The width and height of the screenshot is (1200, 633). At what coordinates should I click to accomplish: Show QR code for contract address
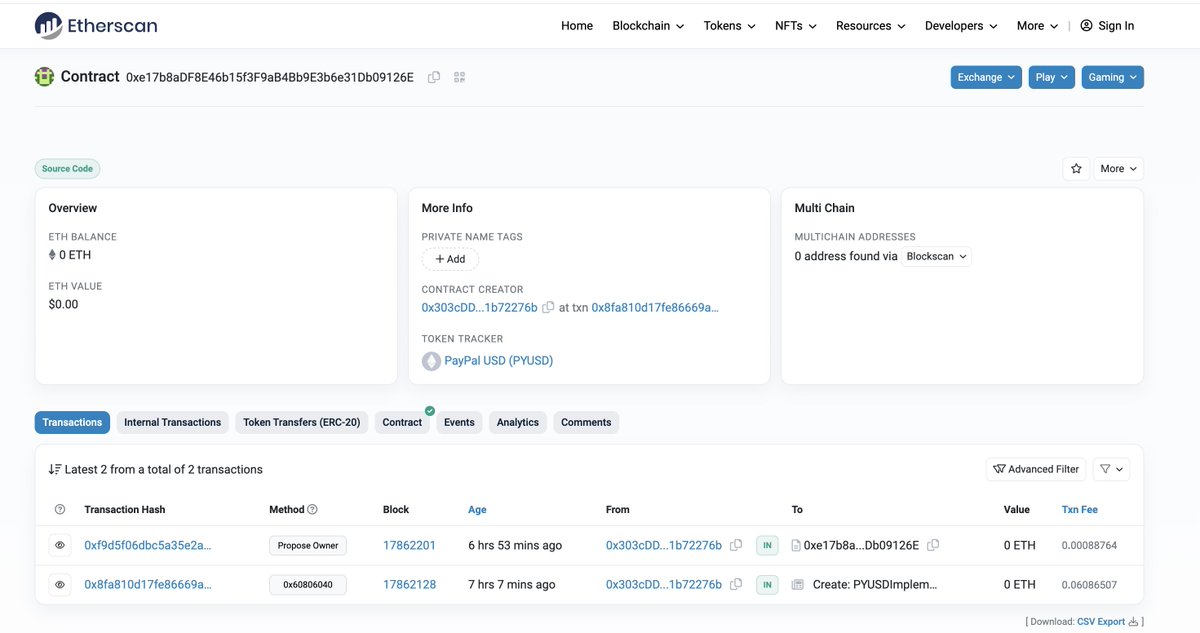coord(460,77)
